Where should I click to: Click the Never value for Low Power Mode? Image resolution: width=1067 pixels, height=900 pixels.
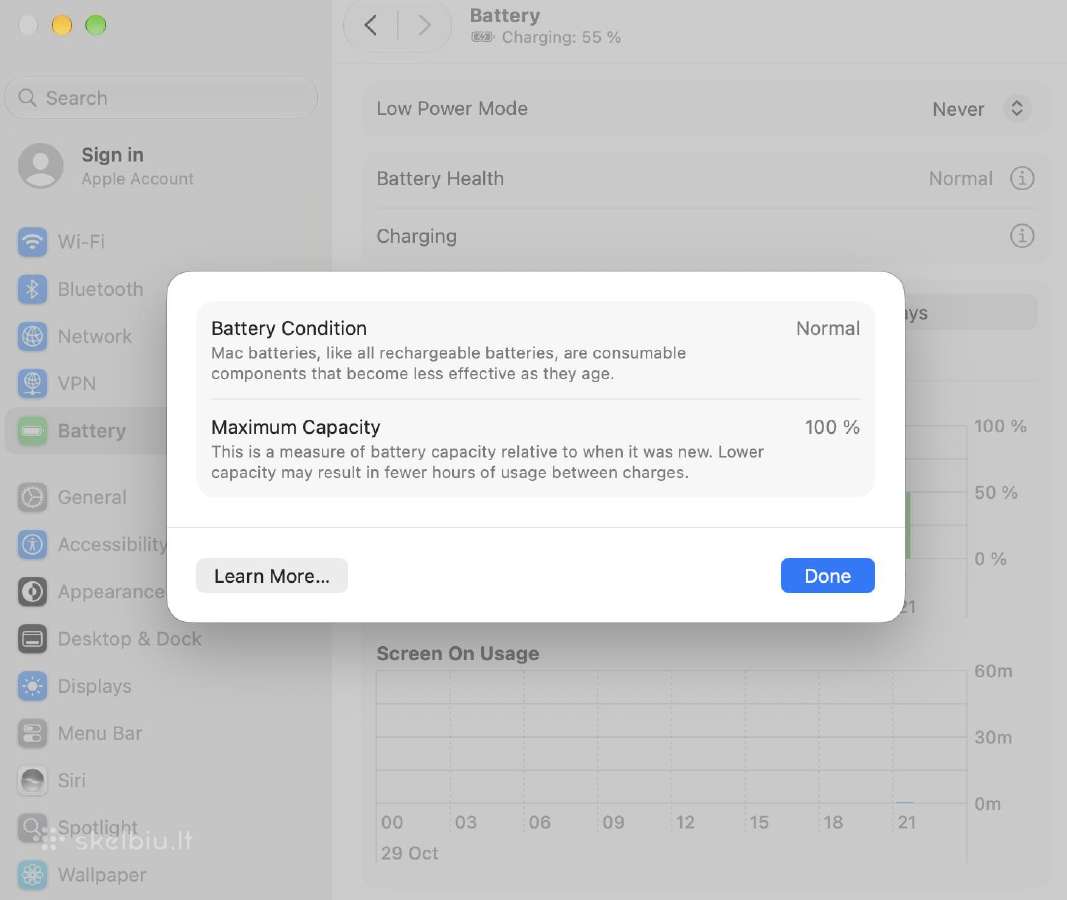pyautogui.click(x=958, y=109)
